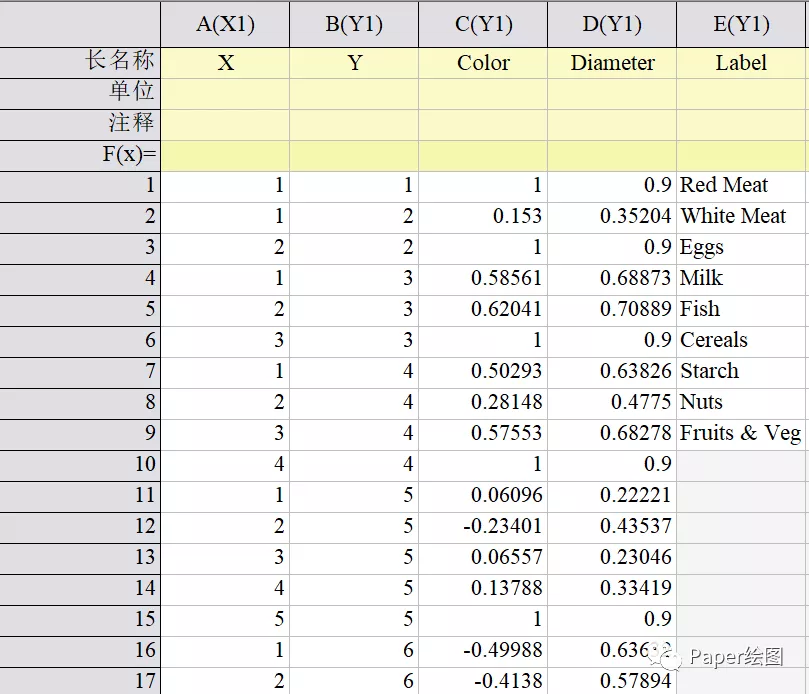Select the cell labeled Red Meat
The height and width of the screenshot is (694, 809).
(x=742, y=185)
